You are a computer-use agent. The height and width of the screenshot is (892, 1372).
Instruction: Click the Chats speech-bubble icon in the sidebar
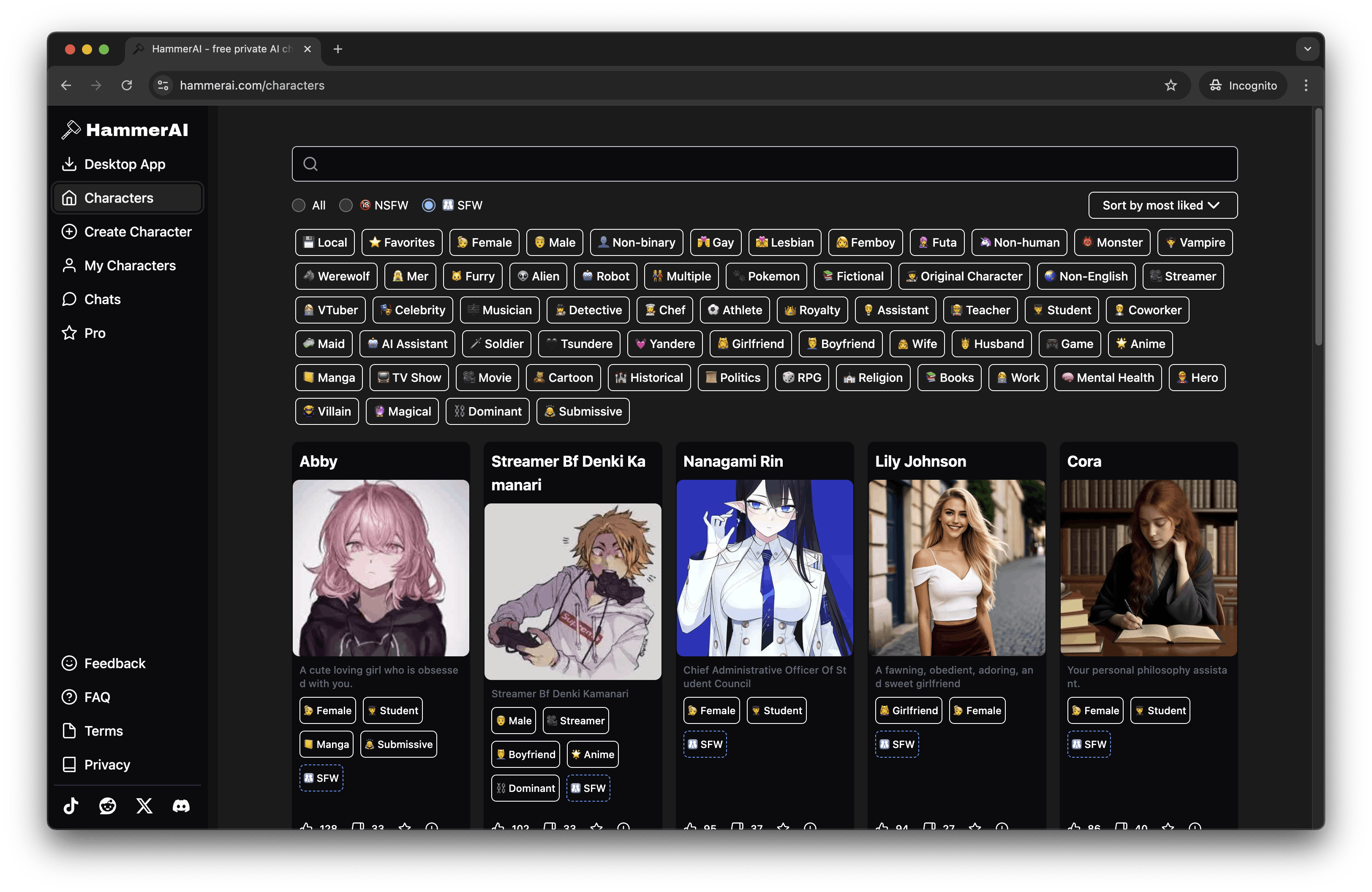click(x=69, y=299)
